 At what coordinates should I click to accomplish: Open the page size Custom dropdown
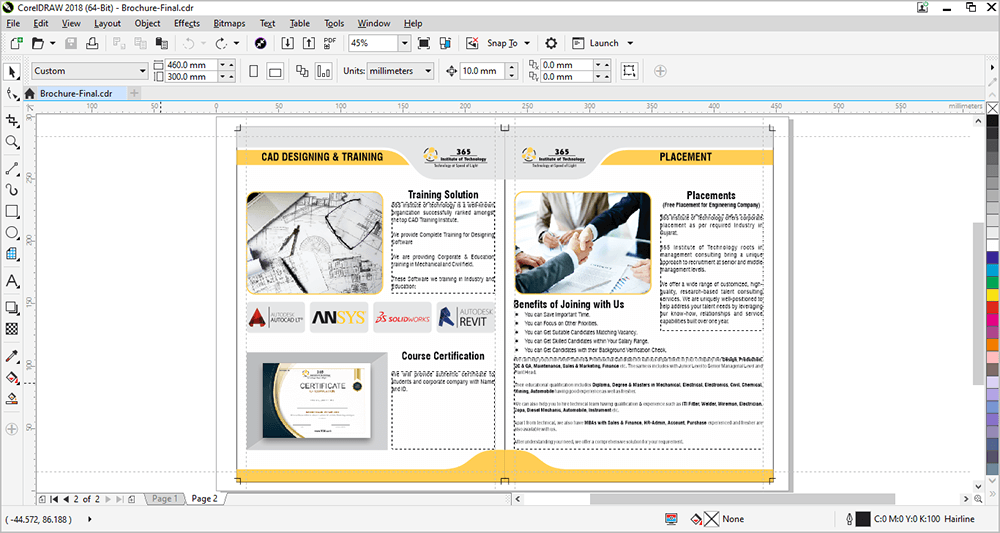(142, 71)
